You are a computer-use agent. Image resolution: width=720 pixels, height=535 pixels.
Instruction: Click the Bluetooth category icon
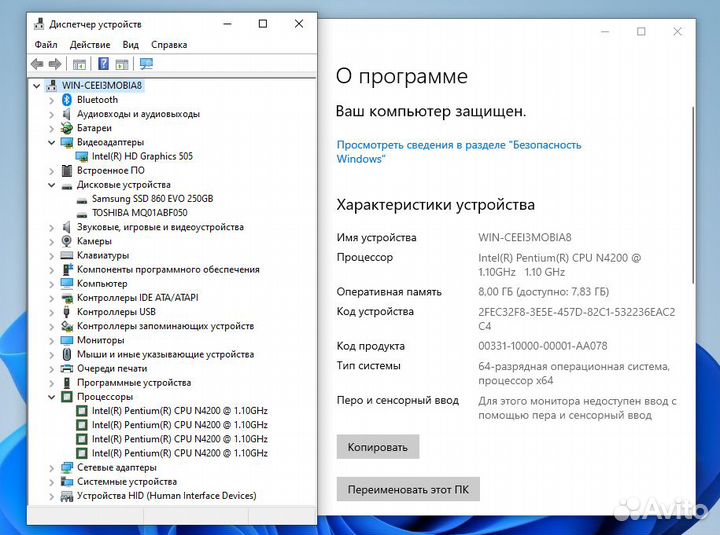coord(67,100)
